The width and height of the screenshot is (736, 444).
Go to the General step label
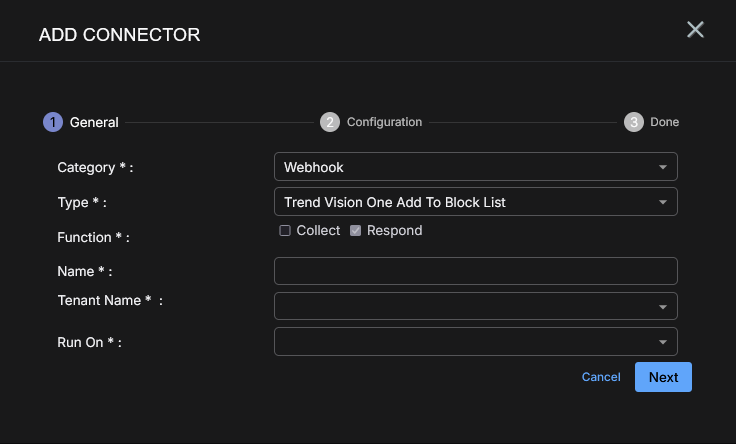[x=94, y=122]
